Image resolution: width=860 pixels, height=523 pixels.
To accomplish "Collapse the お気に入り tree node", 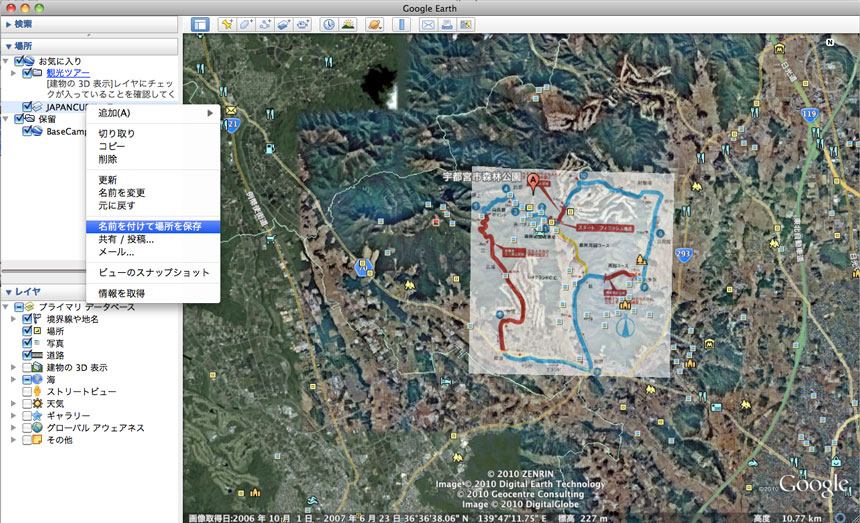I will (6, 61).
